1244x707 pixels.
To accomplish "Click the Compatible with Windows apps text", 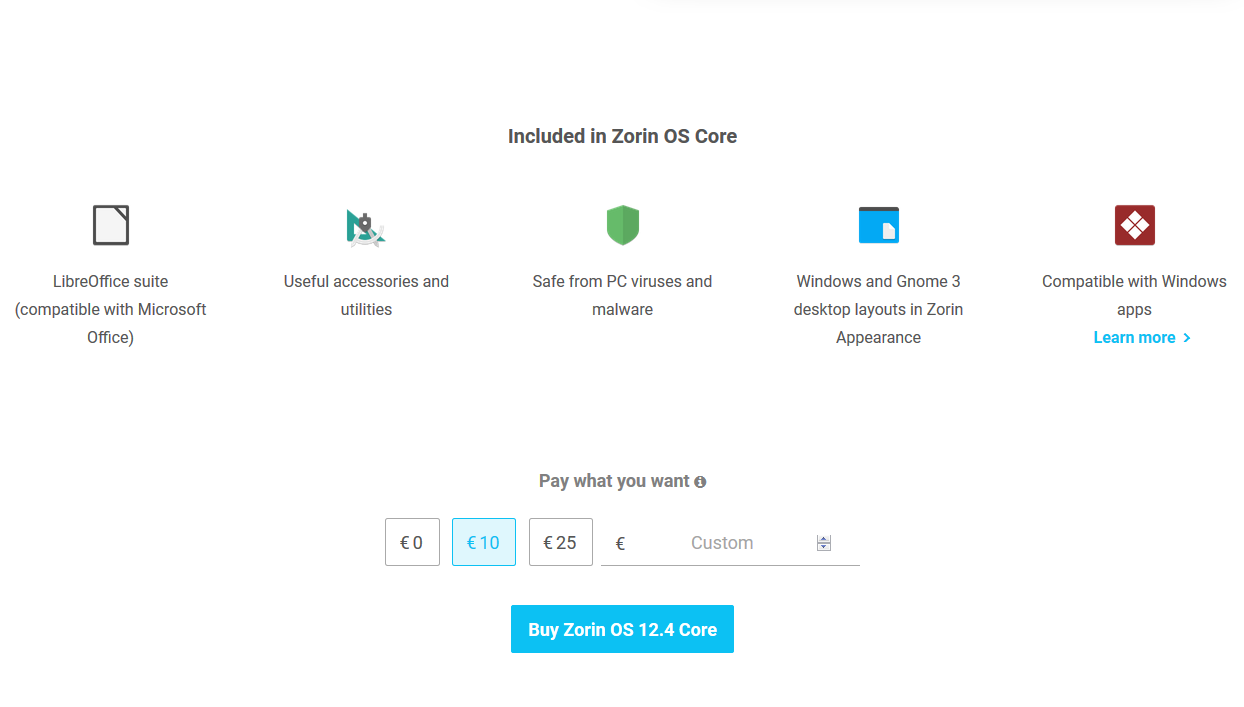I will (x=1134, y=295).
